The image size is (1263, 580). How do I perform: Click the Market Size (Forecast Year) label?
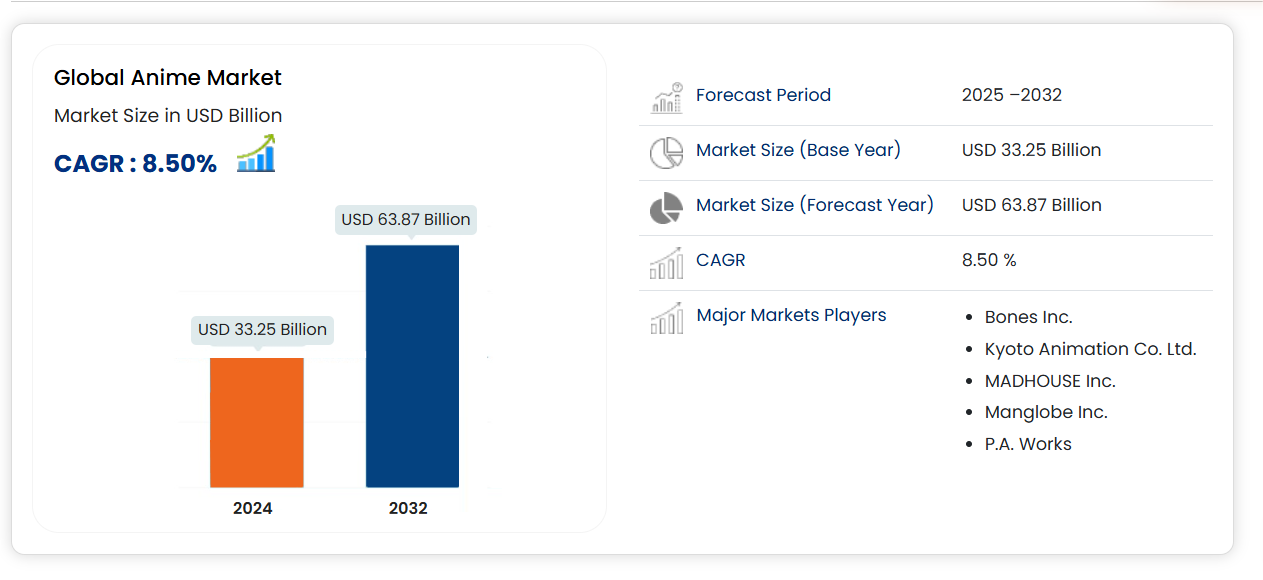814,205
